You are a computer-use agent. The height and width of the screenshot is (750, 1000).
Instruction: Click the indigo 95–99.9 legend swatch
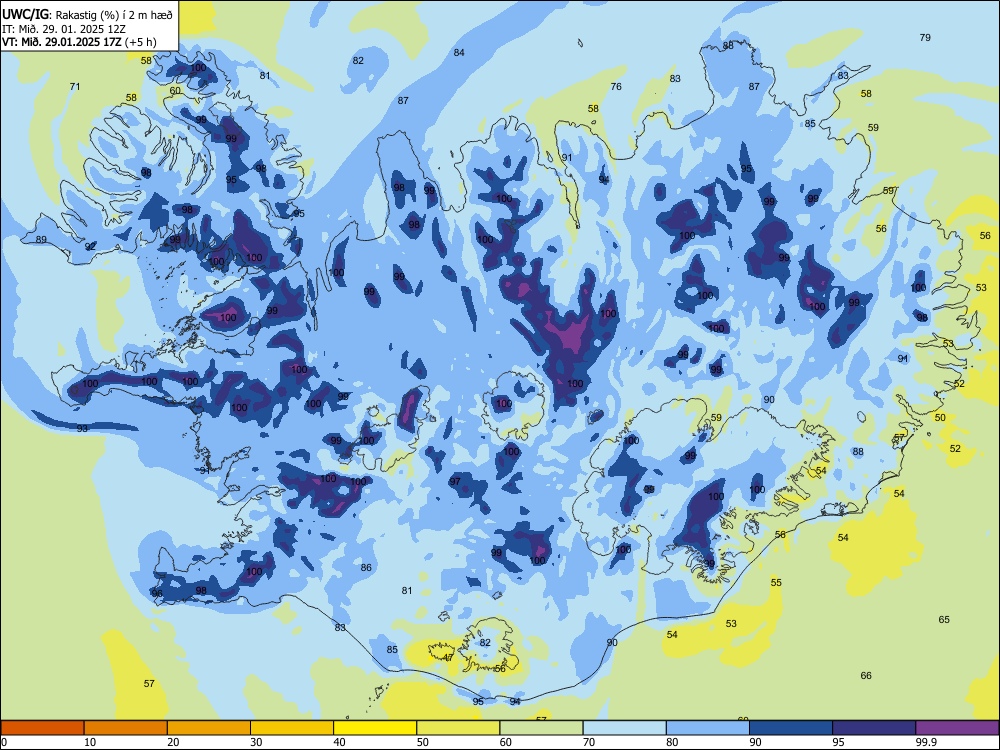tap(874, 728)
